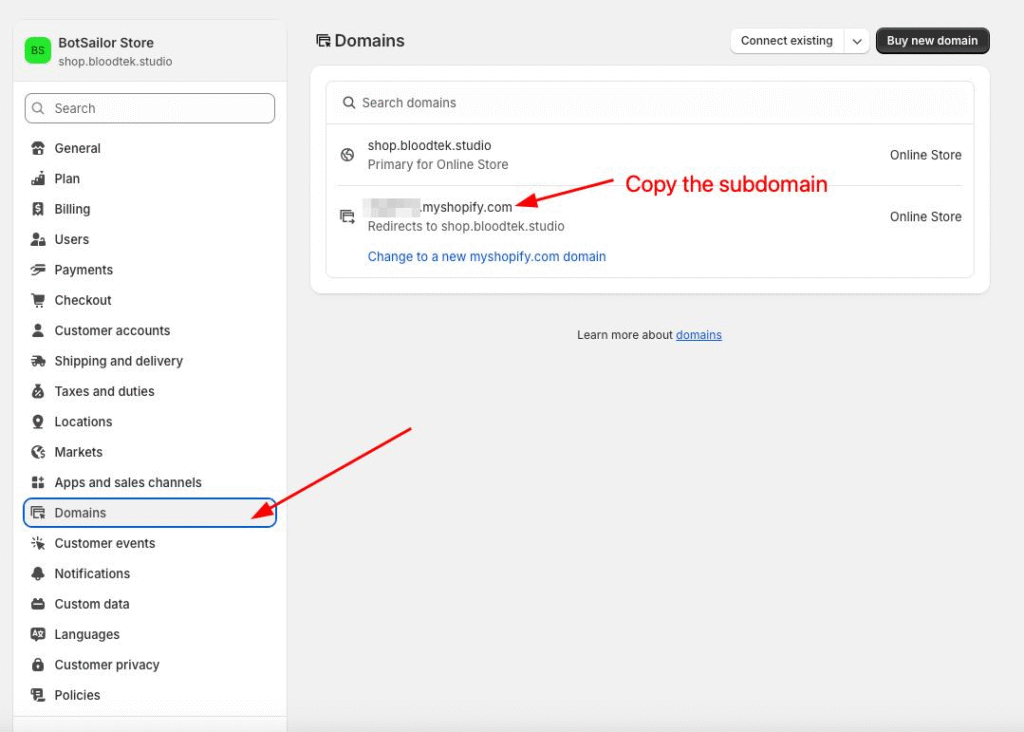Click the Search domains field
Screen dimensions: 1024x732
point(650,103)
